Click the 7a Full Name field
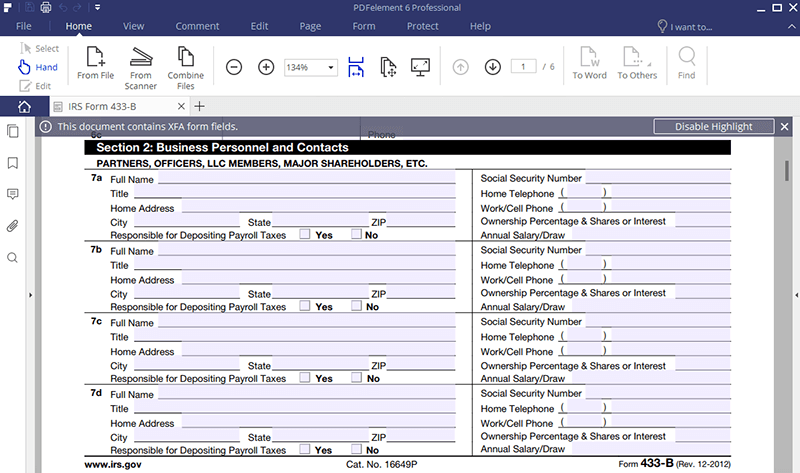The height and width of the screenshot is (473, 800). coord(306,178)
